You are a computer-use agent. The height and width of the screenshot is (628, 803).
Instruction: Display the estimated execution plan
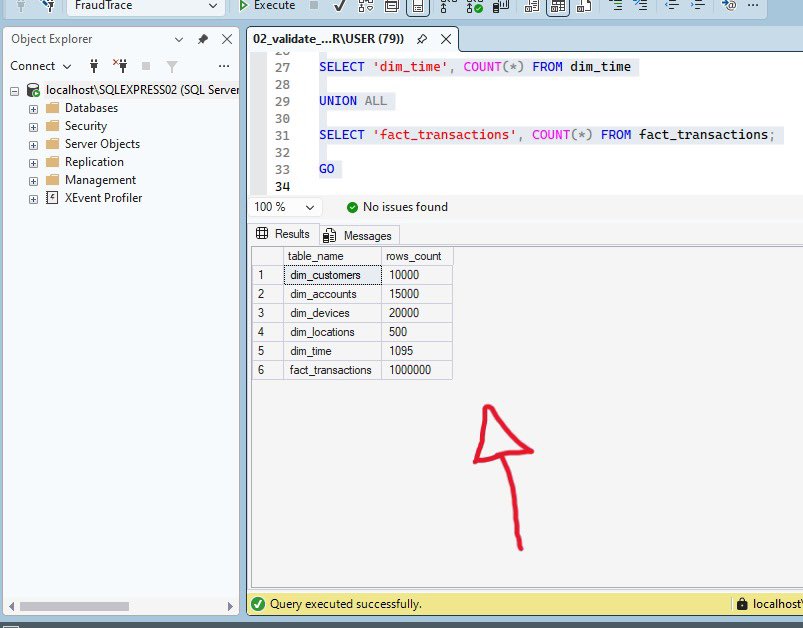(x=366, y=6)
